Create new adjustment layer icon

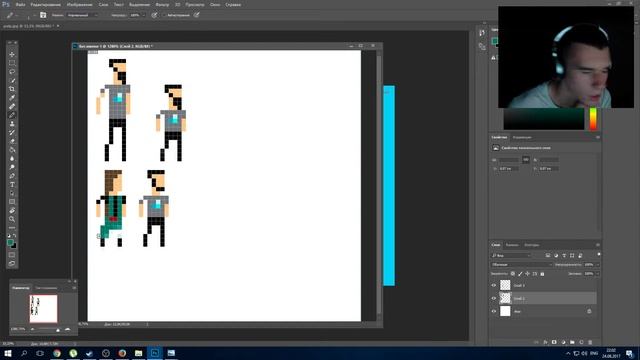click(x=563, y=342)
